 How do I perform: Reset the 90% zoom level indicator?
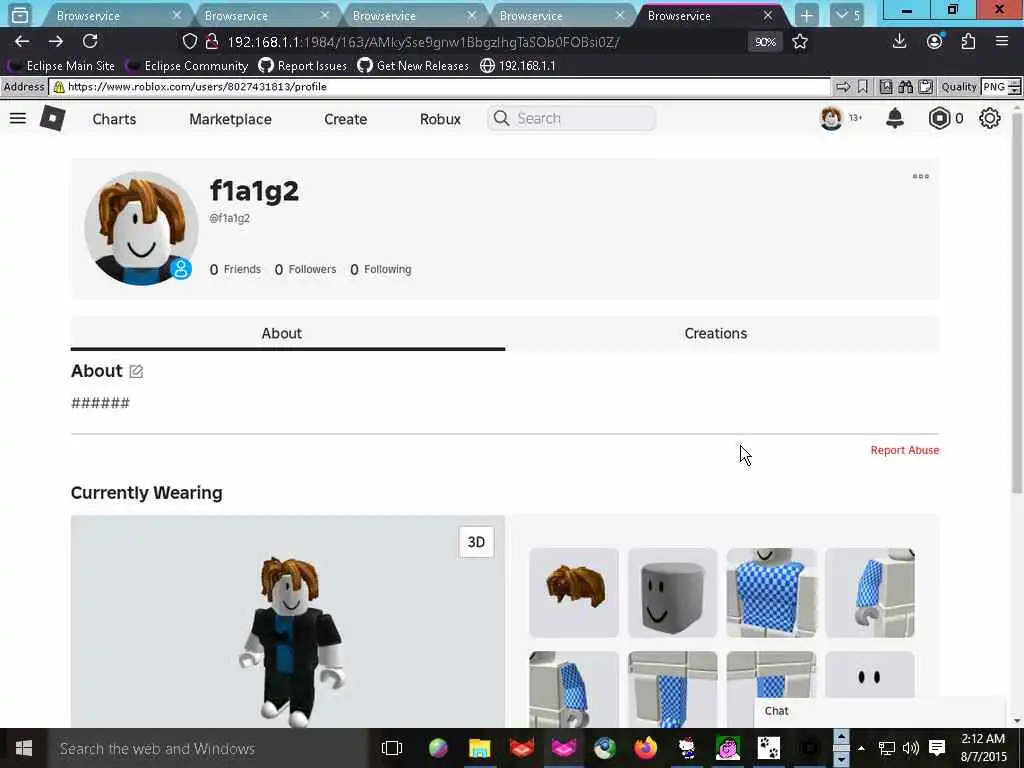(765, 42)
